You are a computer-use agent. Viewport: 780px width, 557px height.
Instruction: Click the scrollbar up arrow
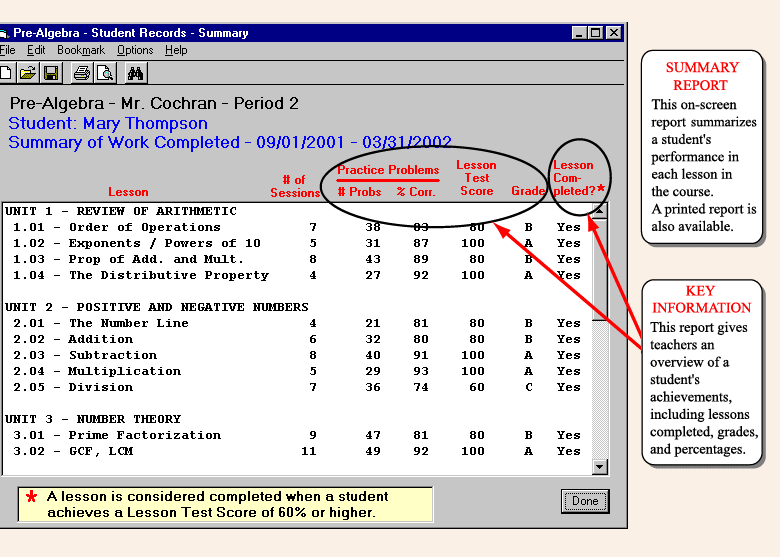[600, 211]
